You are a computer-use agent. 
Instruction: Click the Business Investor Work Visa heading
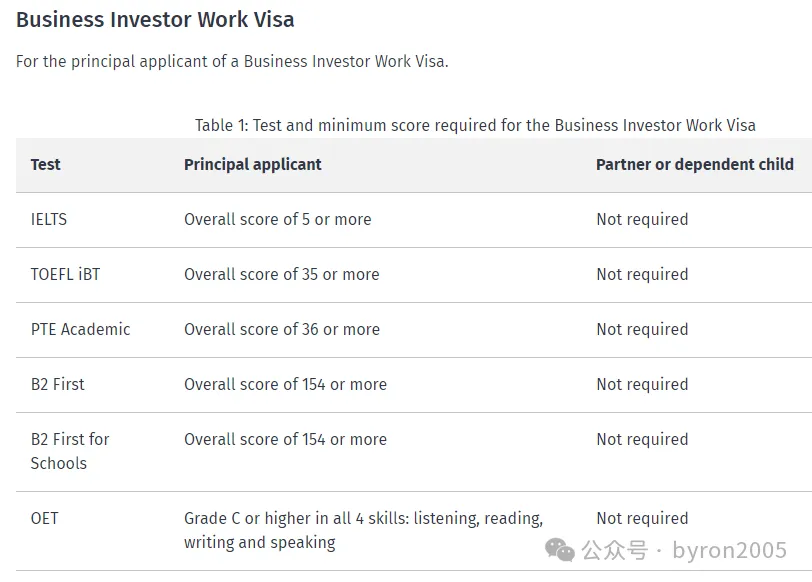pyautogui.click(x=155, y=20)
